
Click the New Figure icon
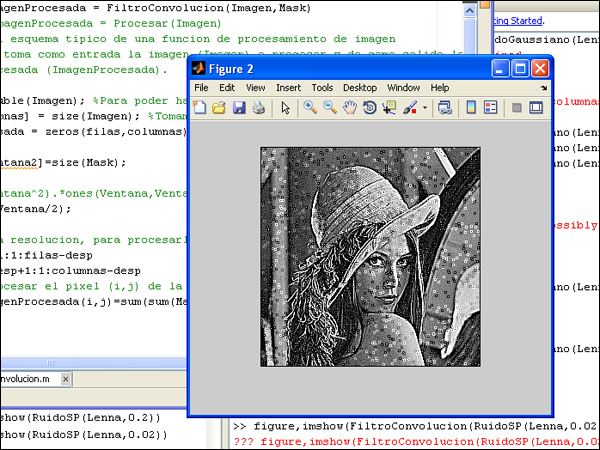(201, 107)
